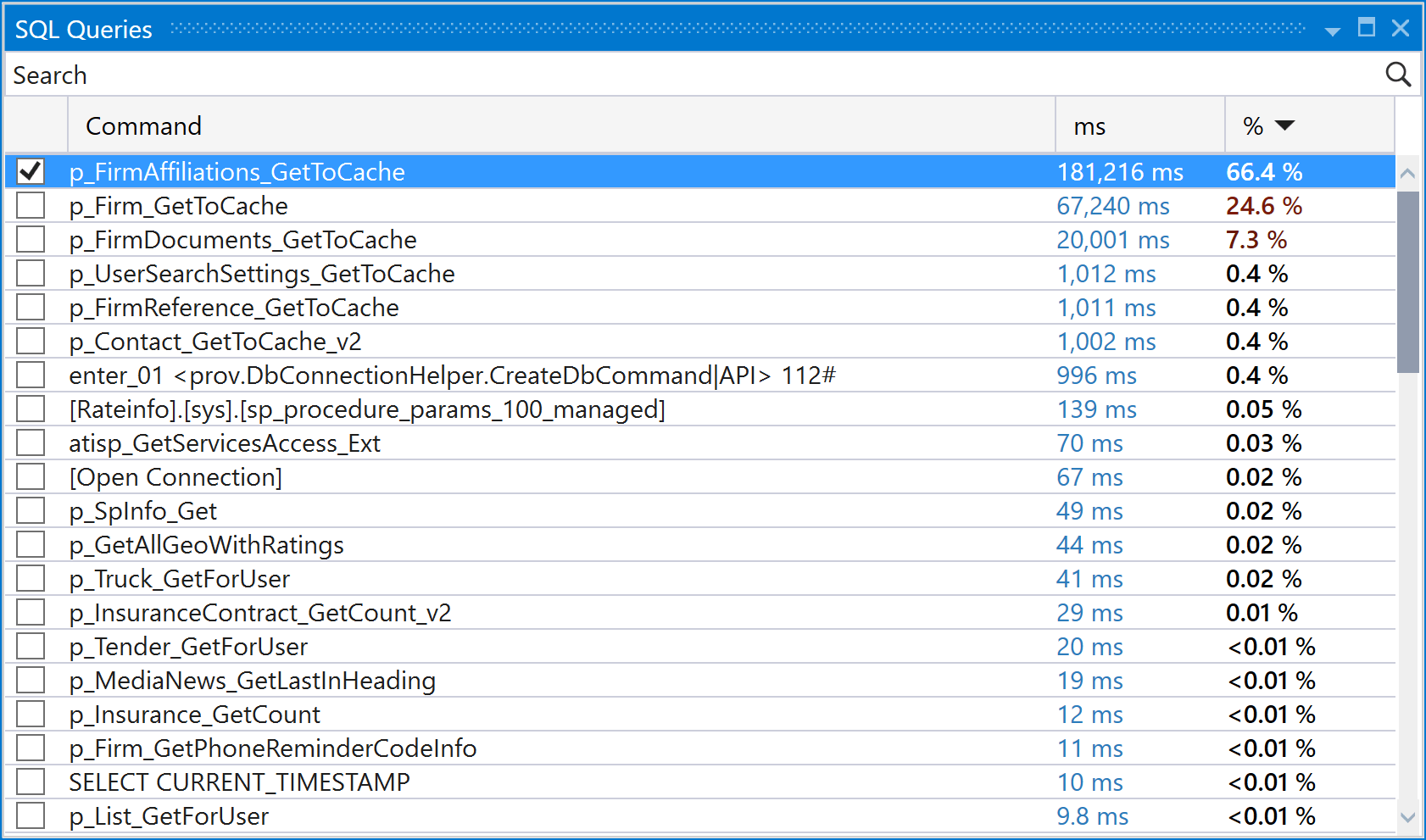Click the 20,001 ms timing value

(x=1112, y=240)
